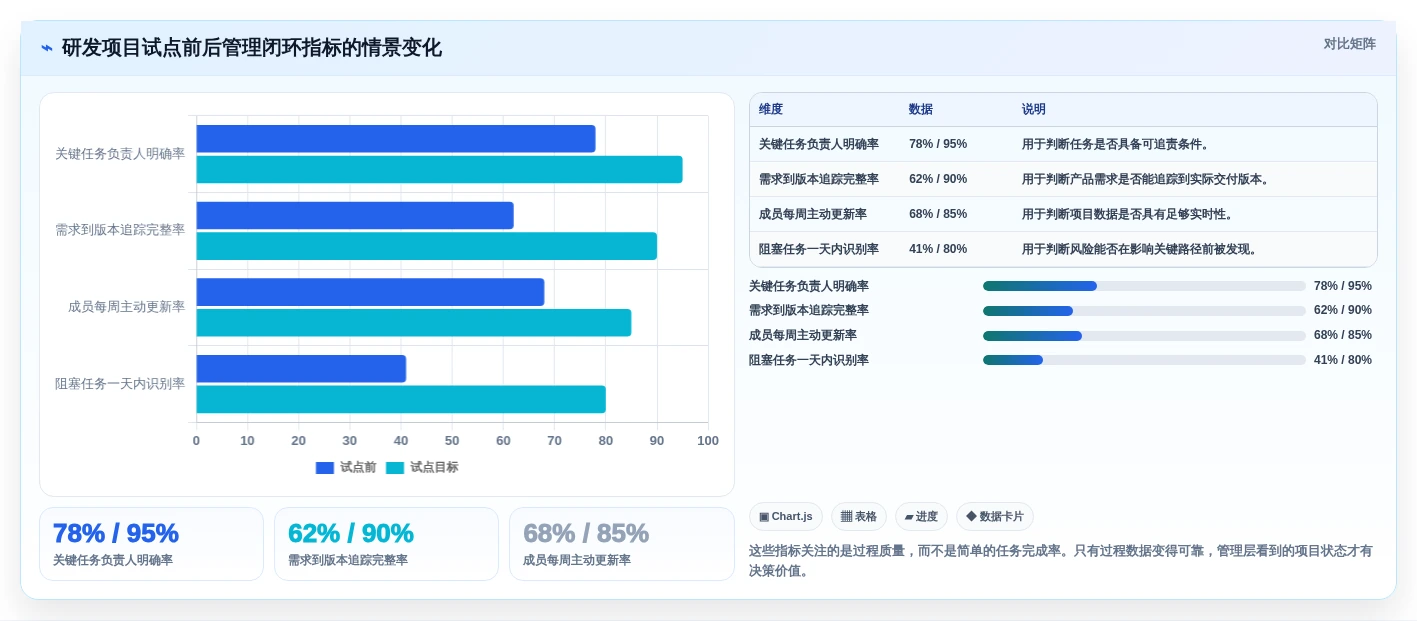This screenshot has width=1417, height=621.
Task: Click the 需求到版本追踪完整率 progress bar
Action: pyautogui.click(x=1144, y=311)
